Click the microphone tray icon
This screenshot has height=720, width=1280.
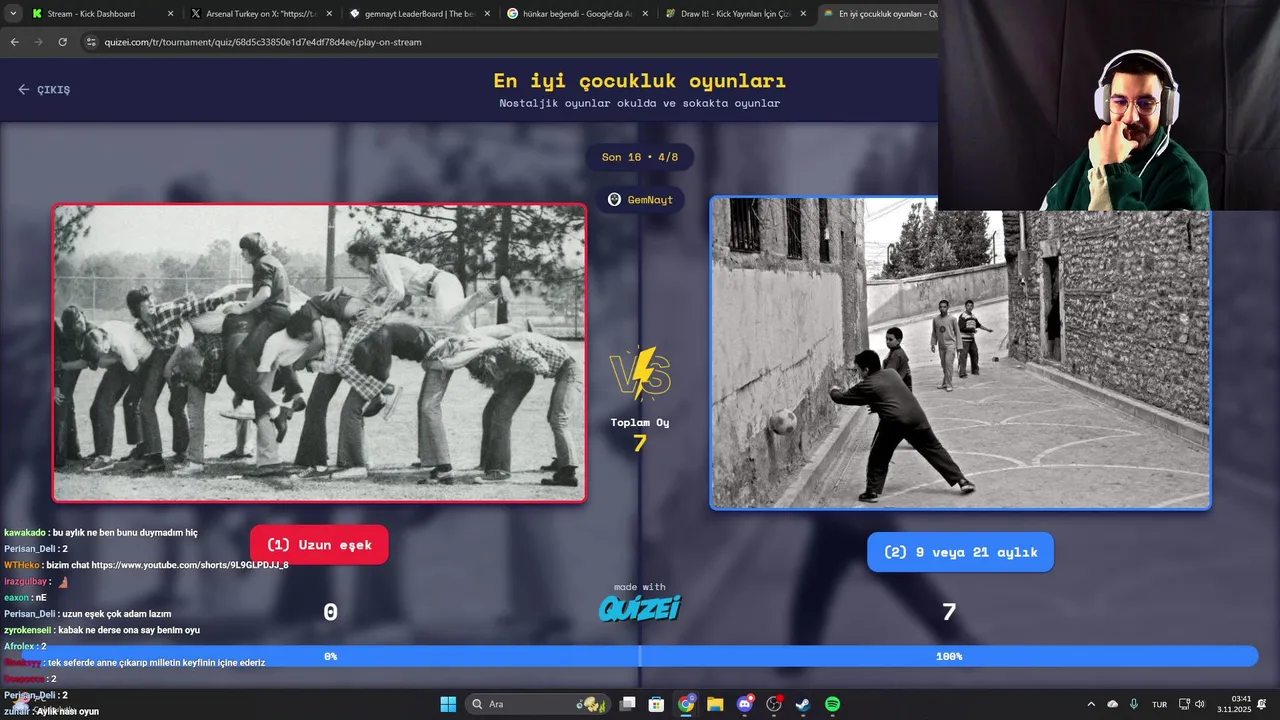[x=1133, y=704]
